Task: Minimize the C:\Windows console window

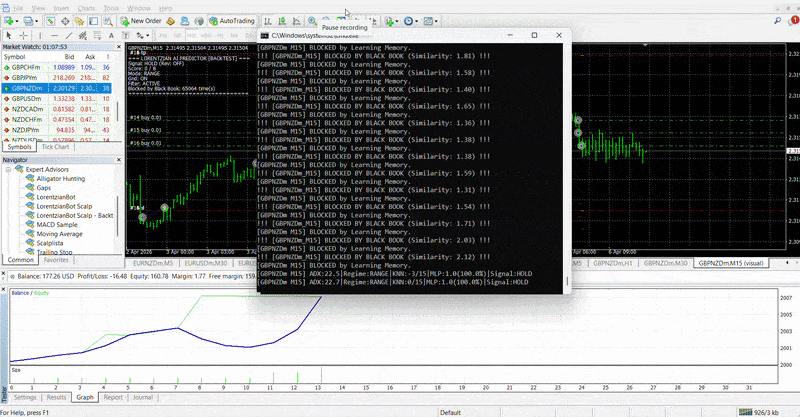Action: pos(510,35)
